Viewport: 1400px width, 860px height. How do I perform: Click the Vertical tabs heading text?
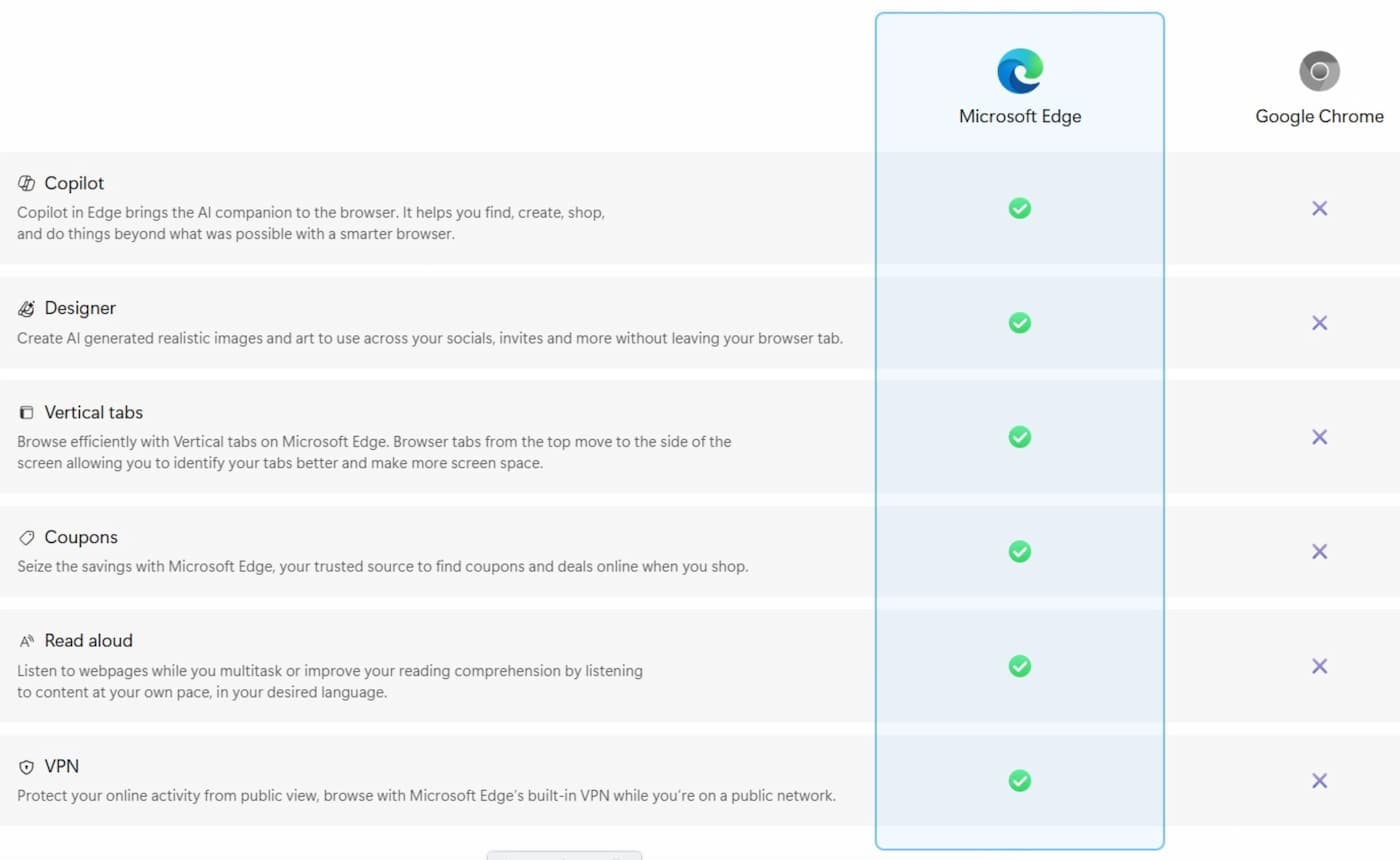(93, 412)
